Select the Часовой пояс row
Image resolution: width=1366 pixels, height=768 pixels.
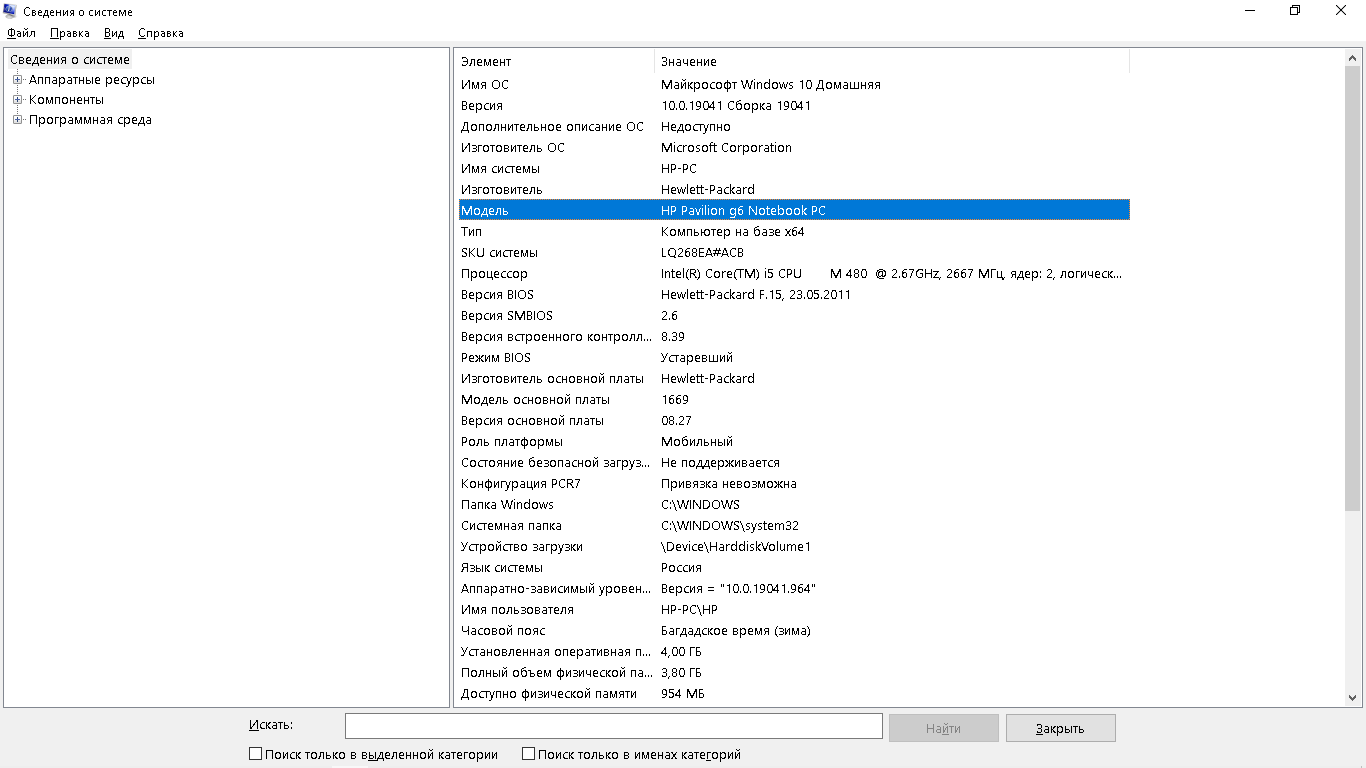pos(794,631)
